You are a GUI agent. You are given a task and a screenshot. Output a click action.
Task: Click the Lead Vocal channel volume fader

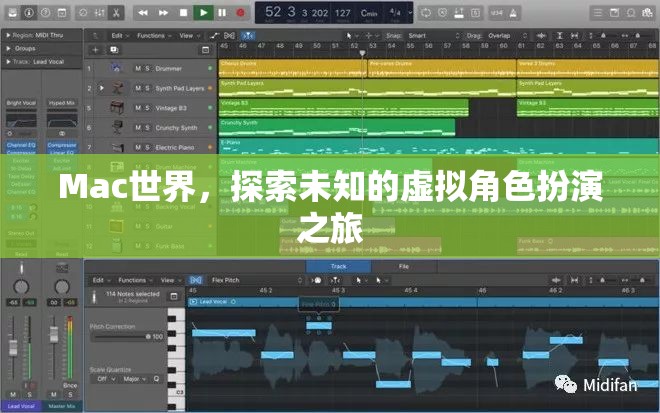tap(13, 347)
